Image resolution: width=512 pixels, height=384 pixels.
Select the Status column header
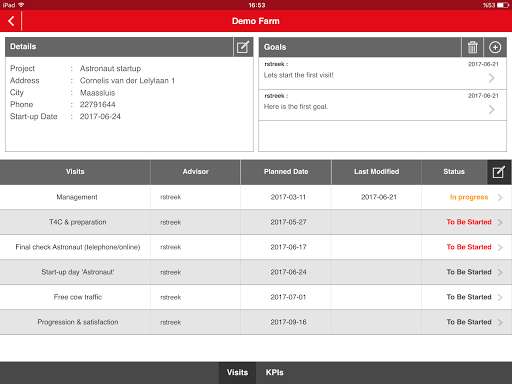(454, 172)
